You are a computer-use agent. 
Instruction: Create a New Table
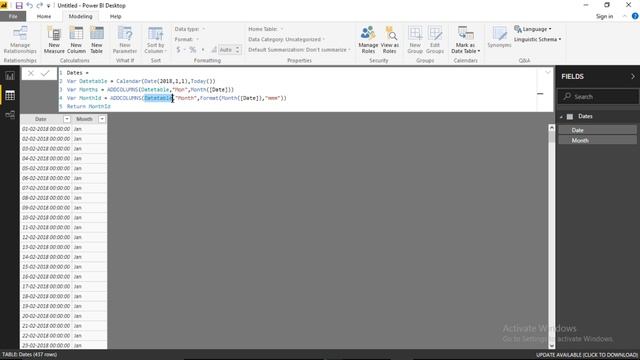pyautogui.click(x=97, y=39)
